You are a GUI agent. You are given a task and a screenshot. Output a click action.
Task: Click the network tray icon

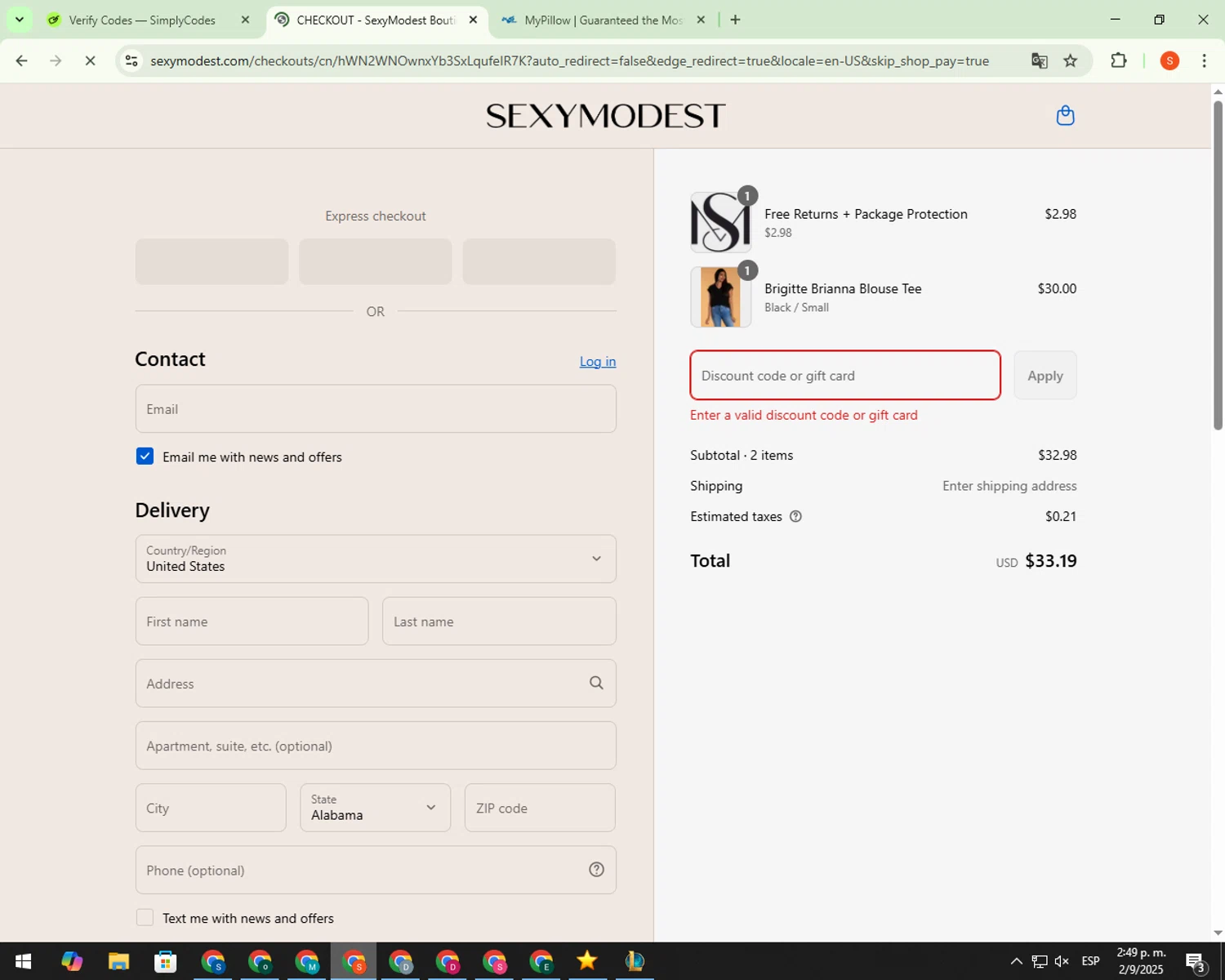coord(1039,961)
